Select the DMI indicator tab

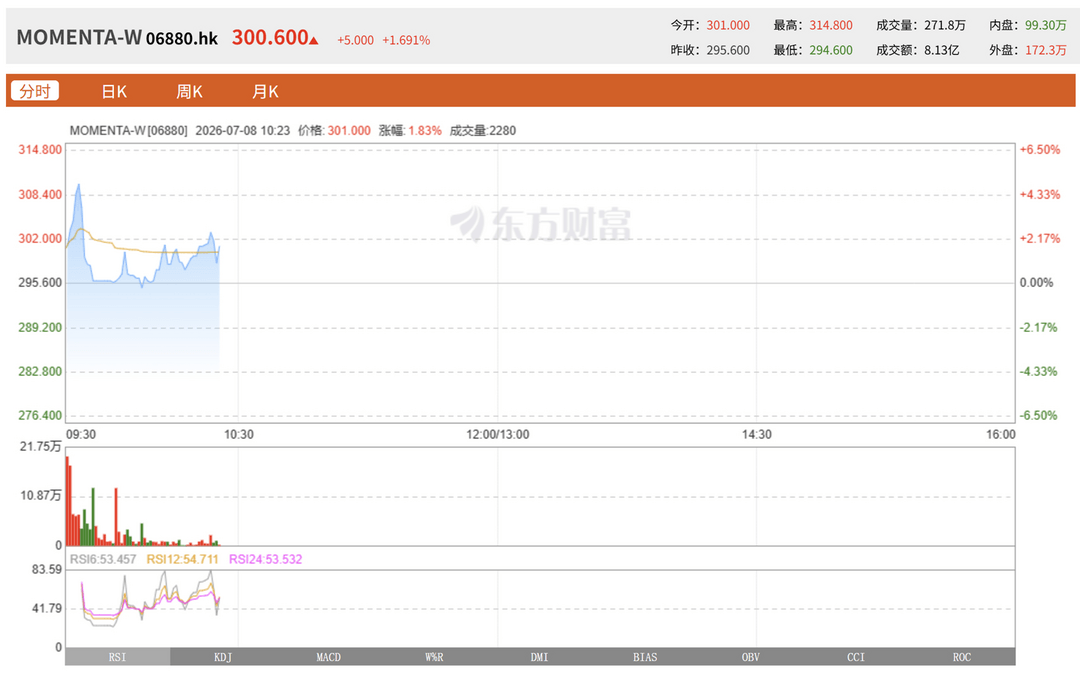(539, 657)
